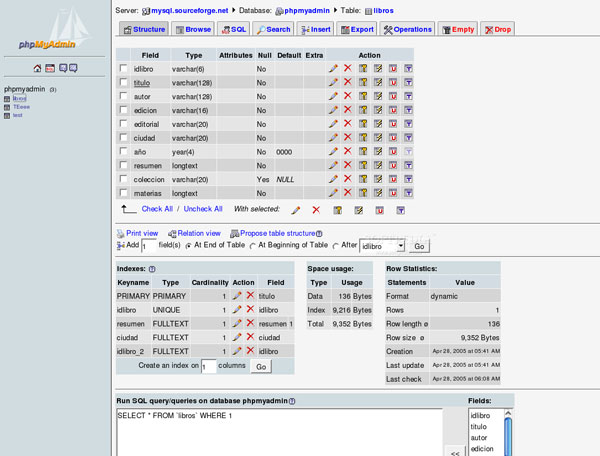The width and height of the screenshot is (600, 456).
Task: Click the Home icon in sidebar
Action: [38, 68]
